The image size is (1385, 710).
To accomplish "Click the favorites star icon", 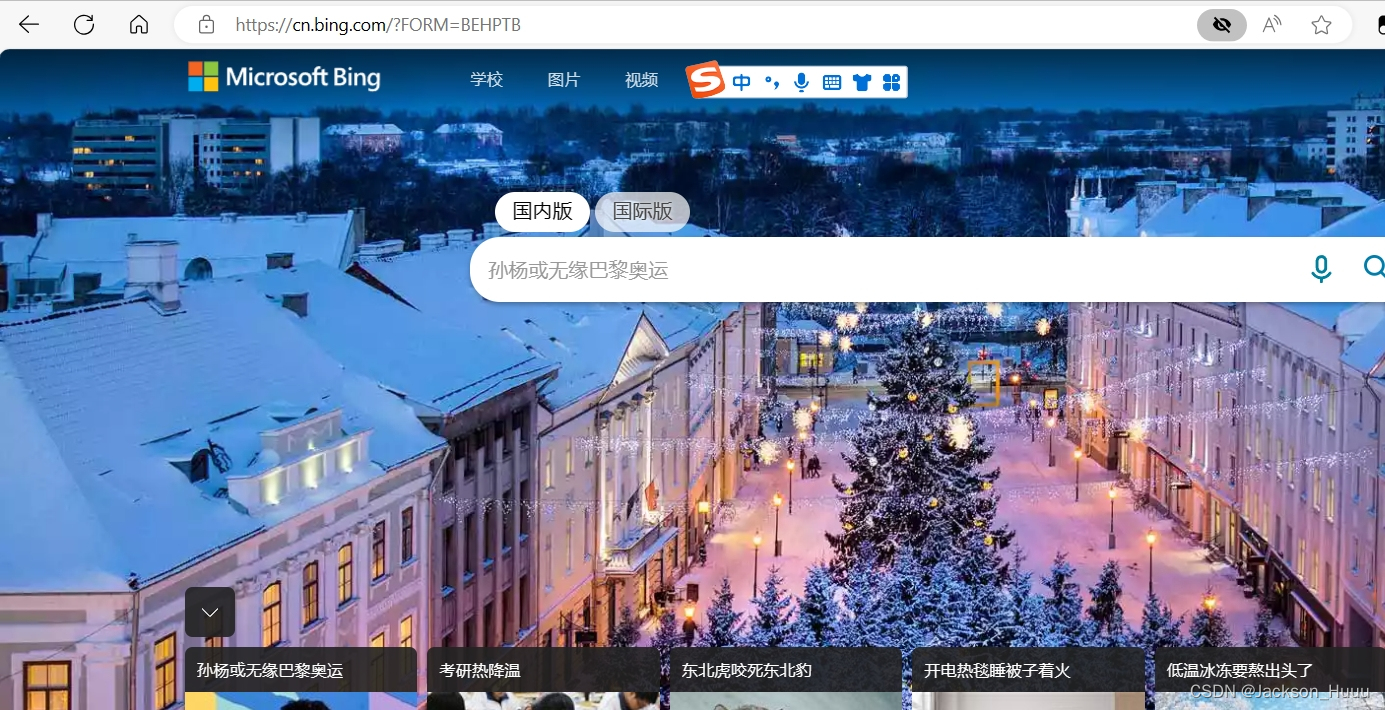I will pyautogui.click(x=1321, y=24).
